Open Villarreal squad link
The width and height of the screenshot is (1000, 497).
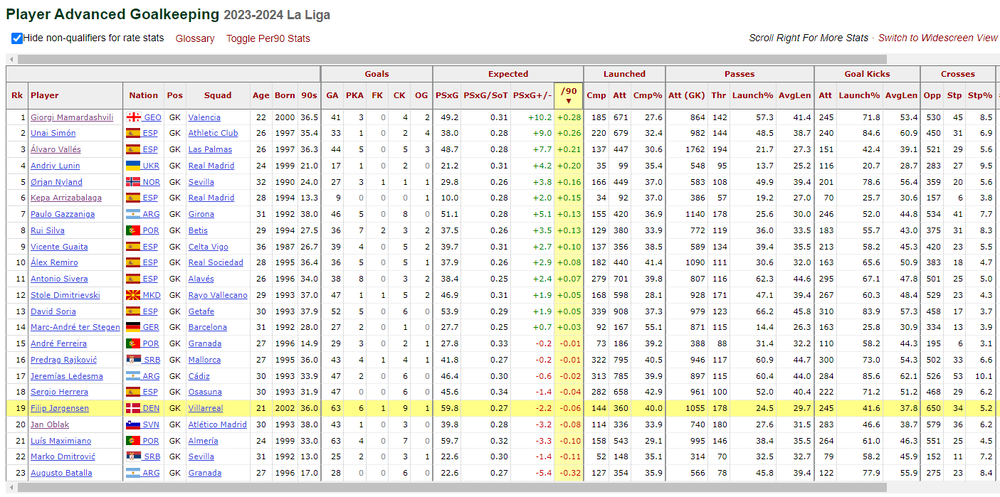point(205,408)
